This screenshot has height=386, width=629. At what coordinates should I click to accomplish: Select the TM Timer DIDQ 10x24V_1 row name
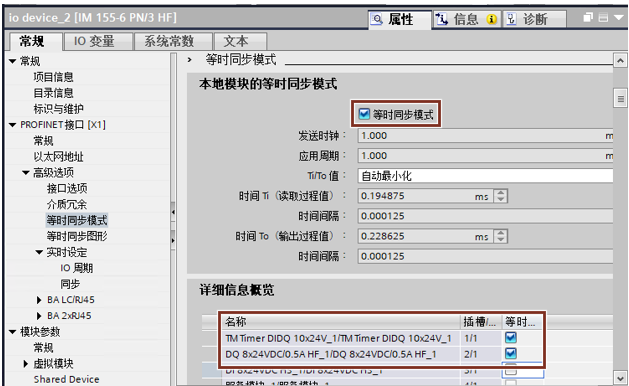tap(339, 338)
